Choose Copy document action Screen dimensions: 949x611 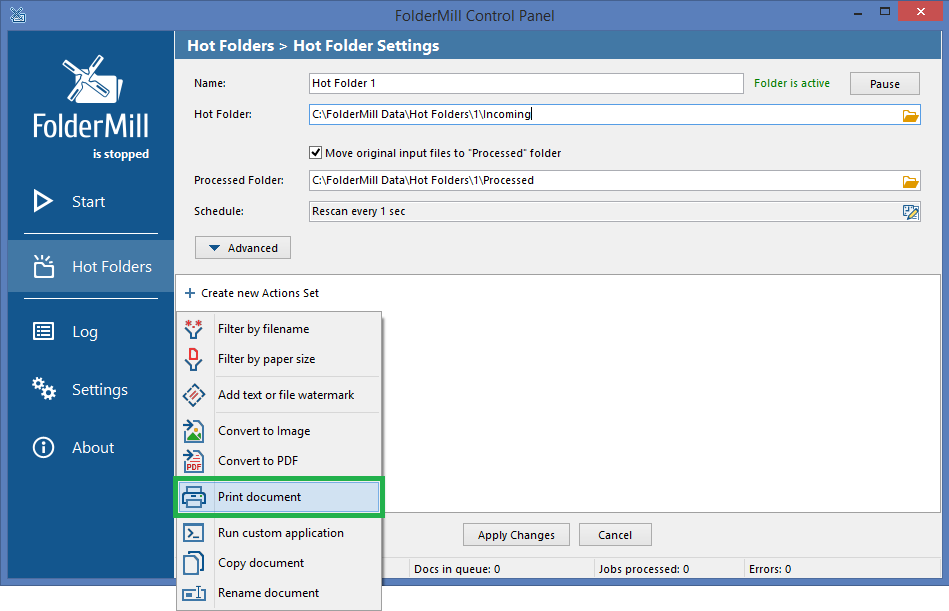279,563
